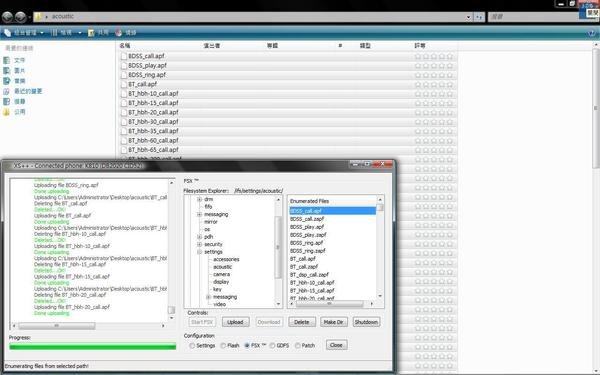The width and height of the screenshot is (600, 375).
Task: Click the file icon of BDSS_call.apf in Explorer
Action: [124, 56]
